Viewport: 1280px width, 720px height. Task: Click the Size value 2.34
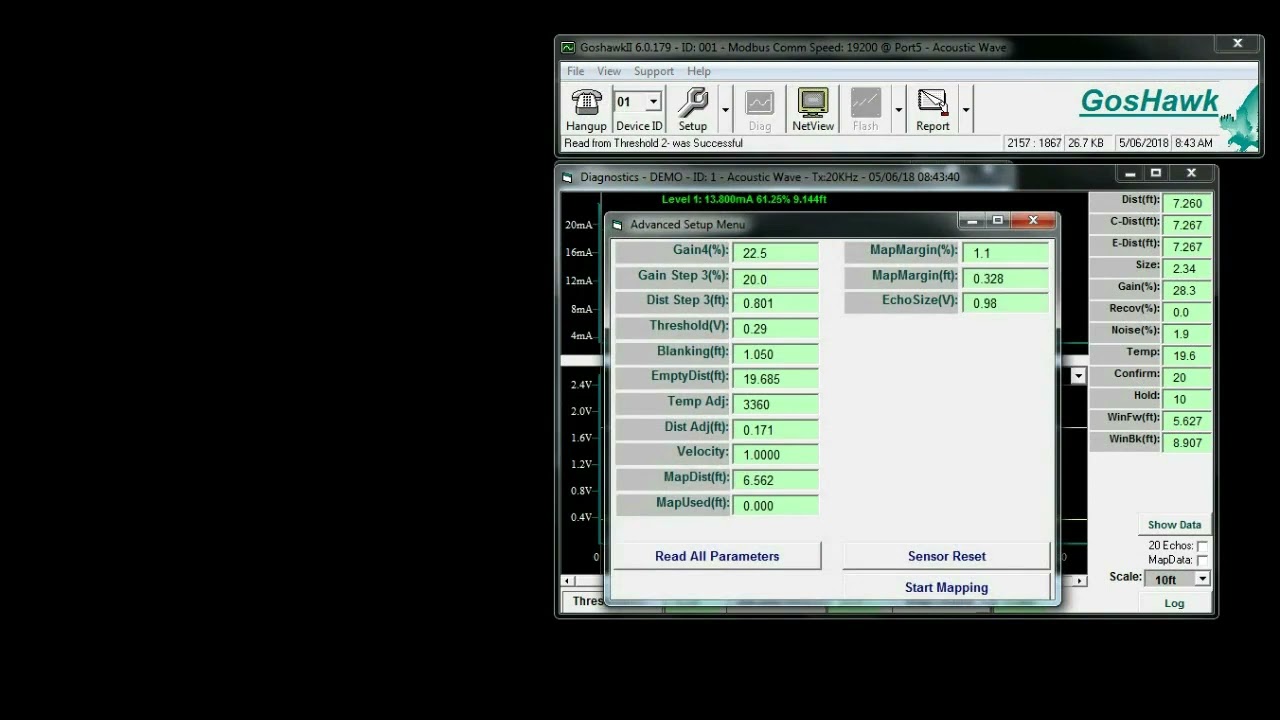[x=1187, y=268]
